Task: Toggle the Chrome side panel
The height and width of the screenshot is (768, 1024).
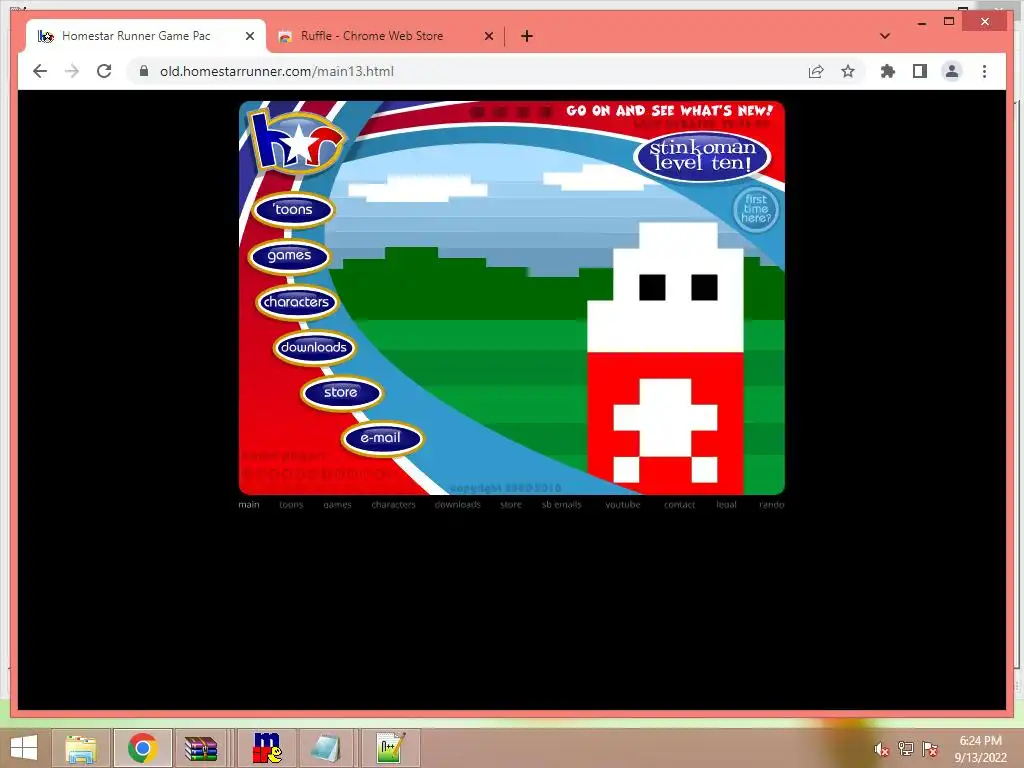Action: [x=920, y=71]
